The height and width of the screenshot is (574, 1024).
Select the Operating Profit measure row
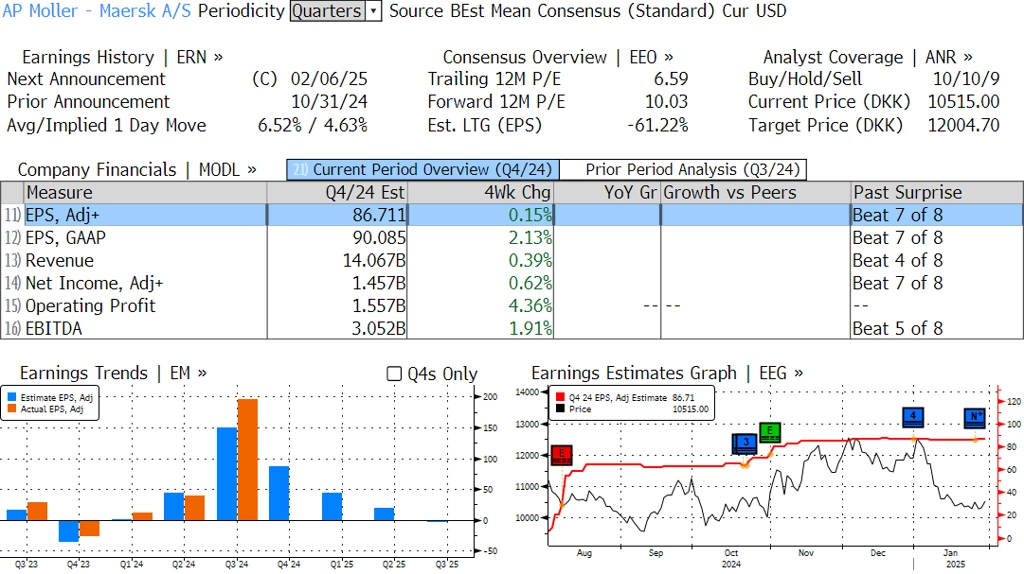(512, 306)
